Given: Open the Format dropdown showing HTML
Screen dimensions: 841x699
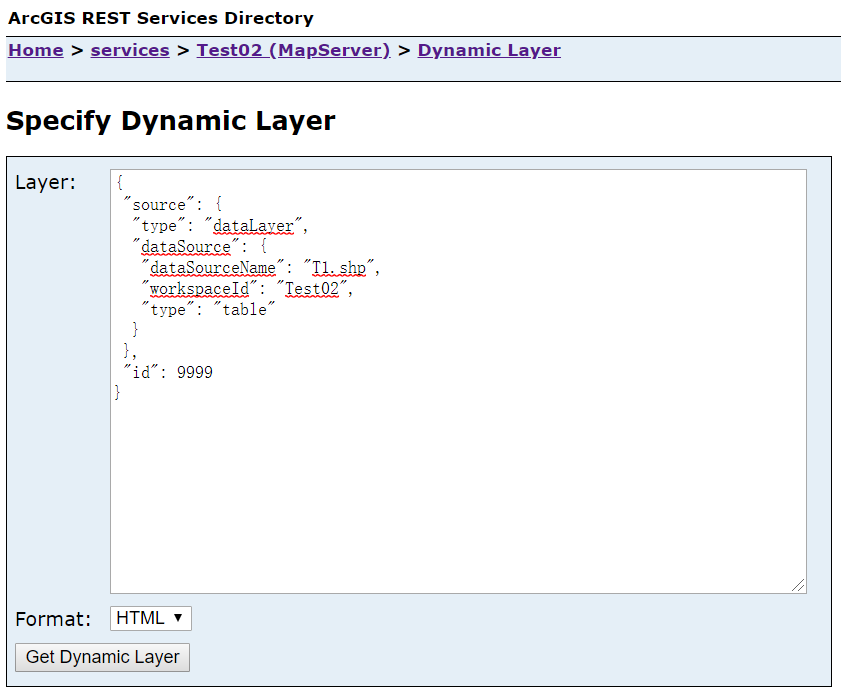Looking at the screenshot, I should pos(151,619).
